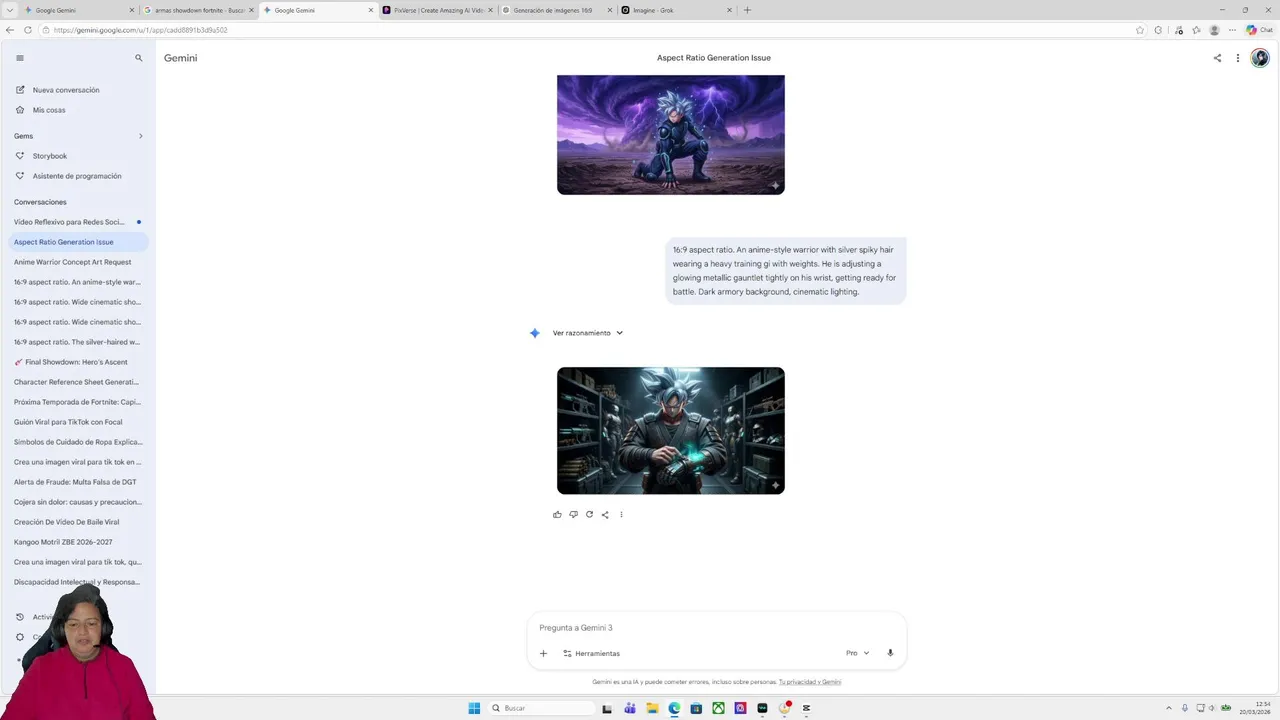Click the sidebar search magnifier icon
This screenshot has height=720, width=1280.
click(139, 58)
